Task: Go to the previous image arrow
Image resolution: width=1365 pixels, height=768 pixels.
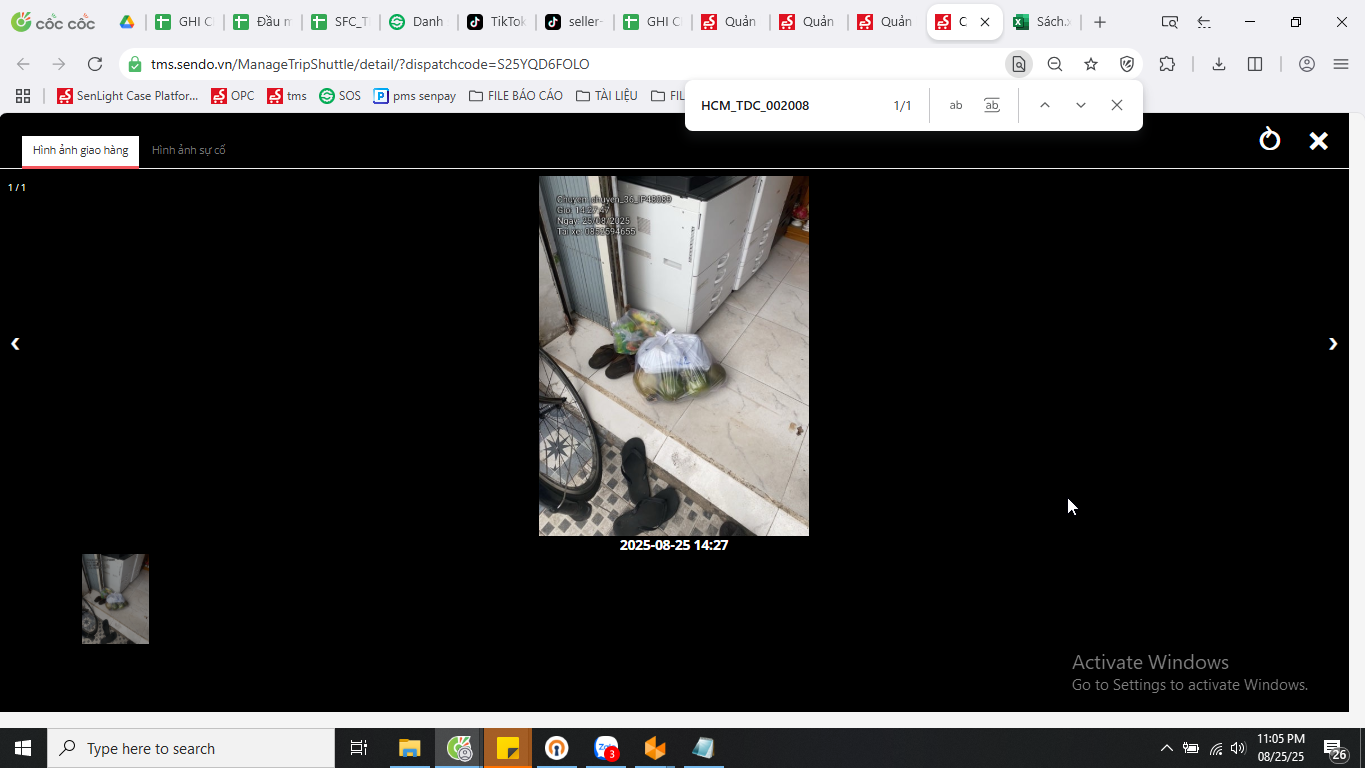Action: 15,344
